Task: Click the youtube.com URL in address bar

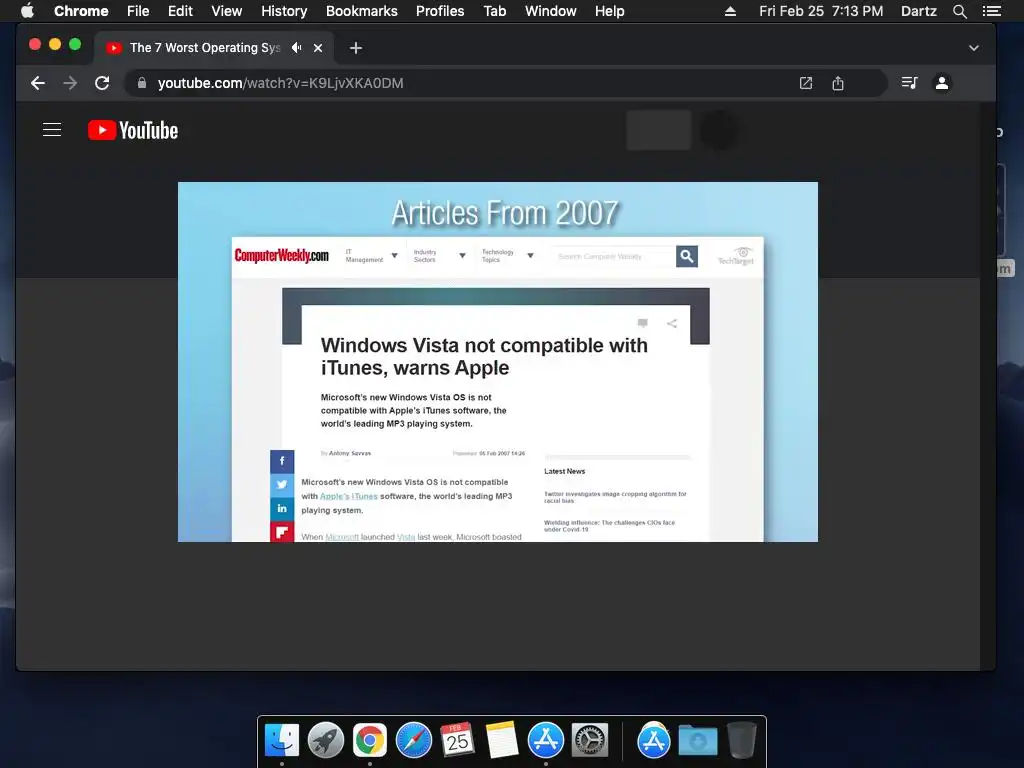Action: 280,83
